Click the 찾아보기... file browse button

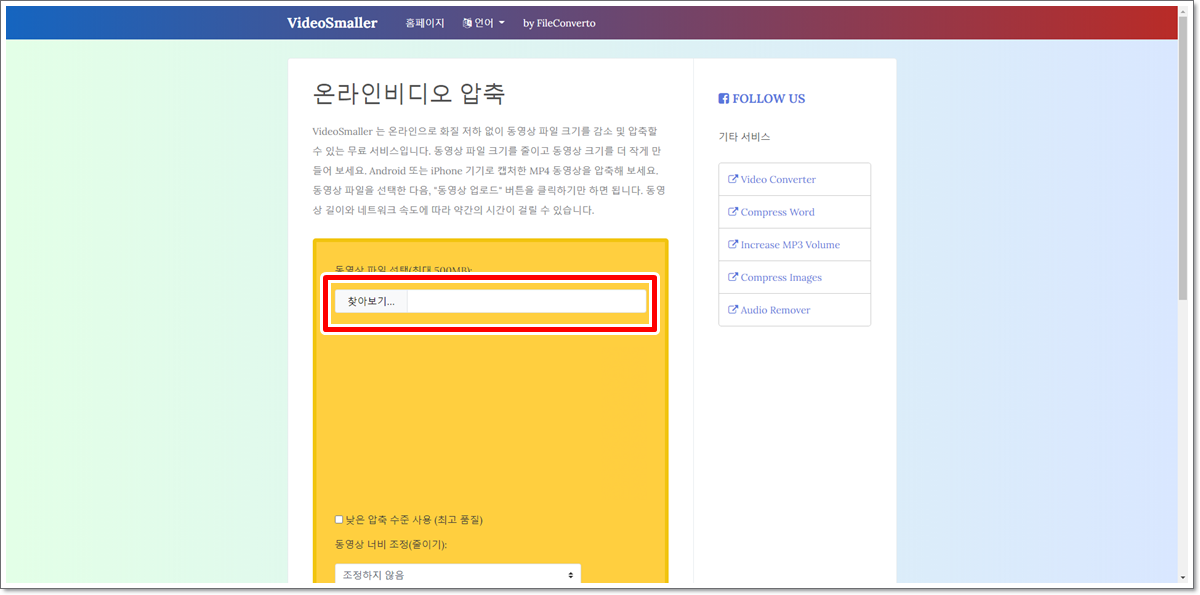pyautogui.click(x=371, y=301)
